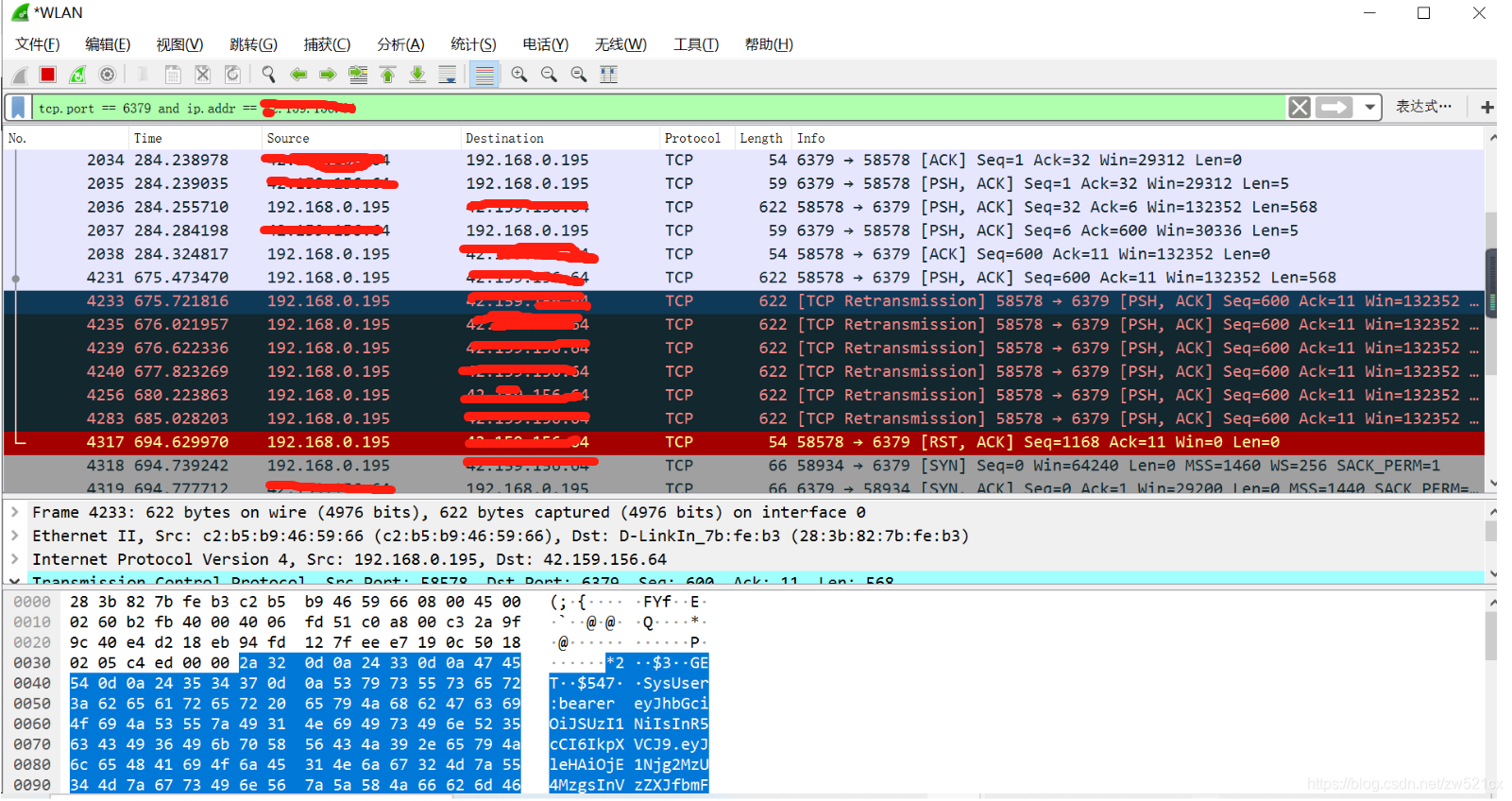The height and width of the screenshot is (801, 1512).
Task: Open Find Packet magnifier tool
Action: coord(268,75)
